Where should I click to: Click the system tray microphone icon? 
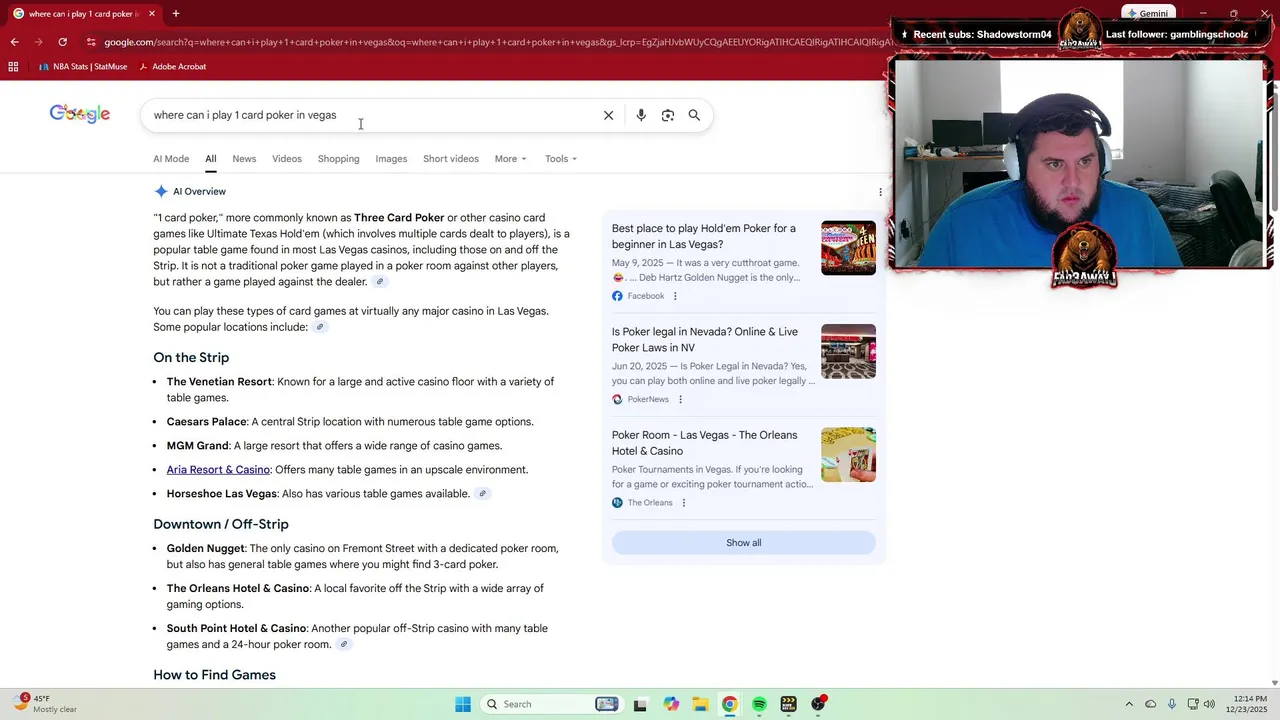1172,704
